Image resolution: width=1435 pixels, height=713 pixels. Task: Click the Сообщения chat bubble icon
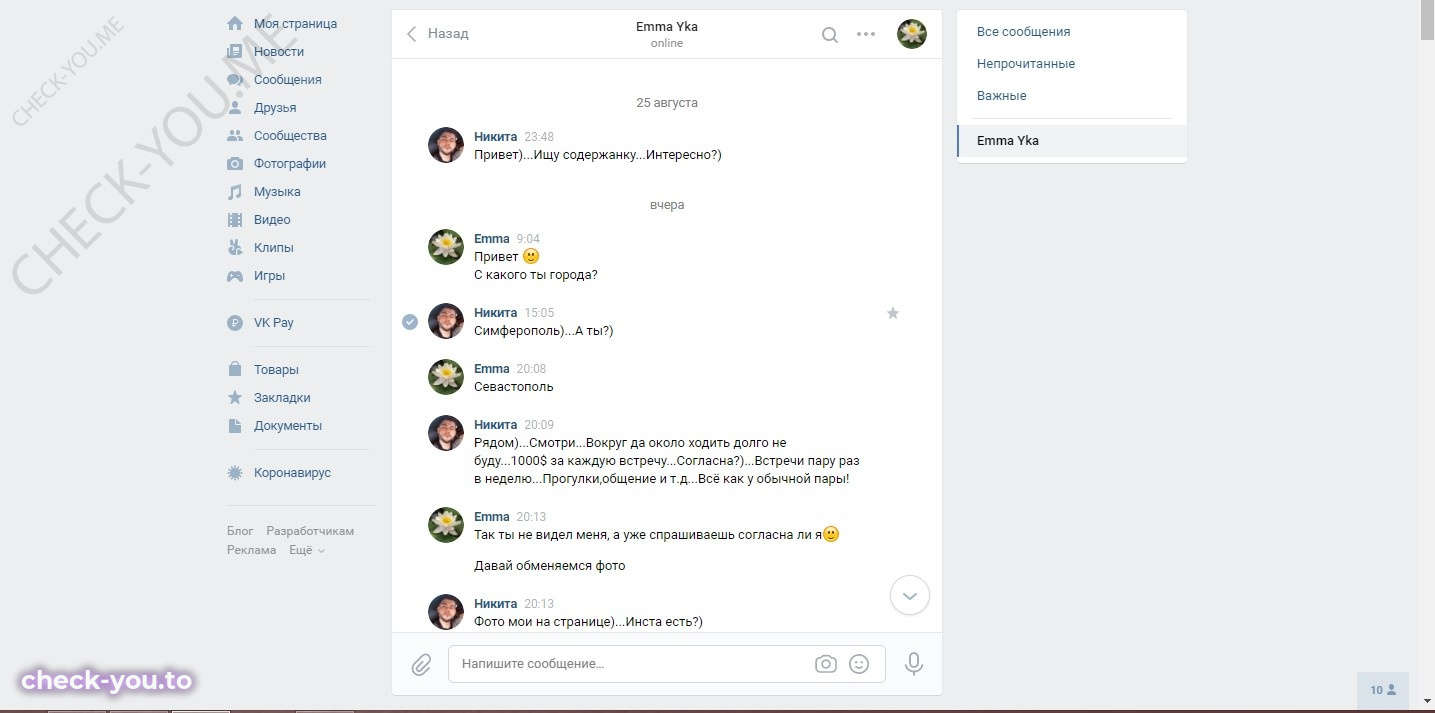pyautogui.click(x=235, y=79)
